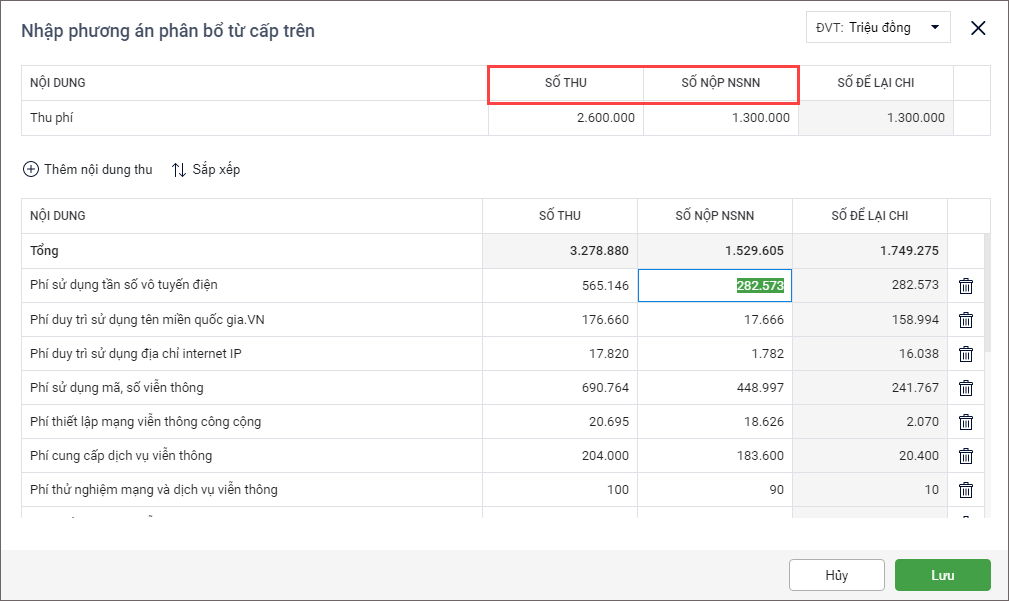Screen dimensions: 1009x601
Task: Delete the Phí thử nghiệm mạng row
Action: click(x=966, y=490)
